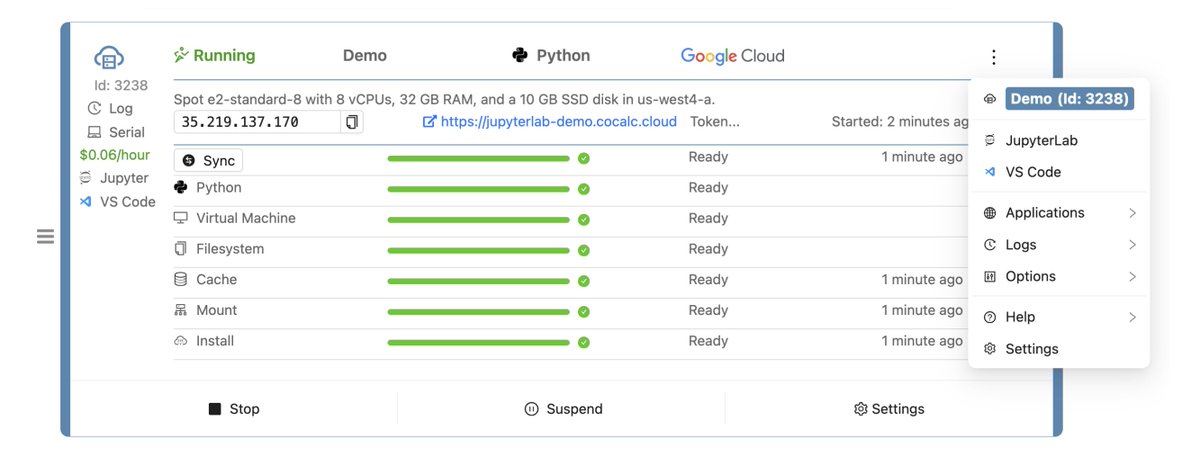Expand the Logs submenu
Image resolution: width=1200 pixels, height=457 pixels.
click(x=1060, y=245)
